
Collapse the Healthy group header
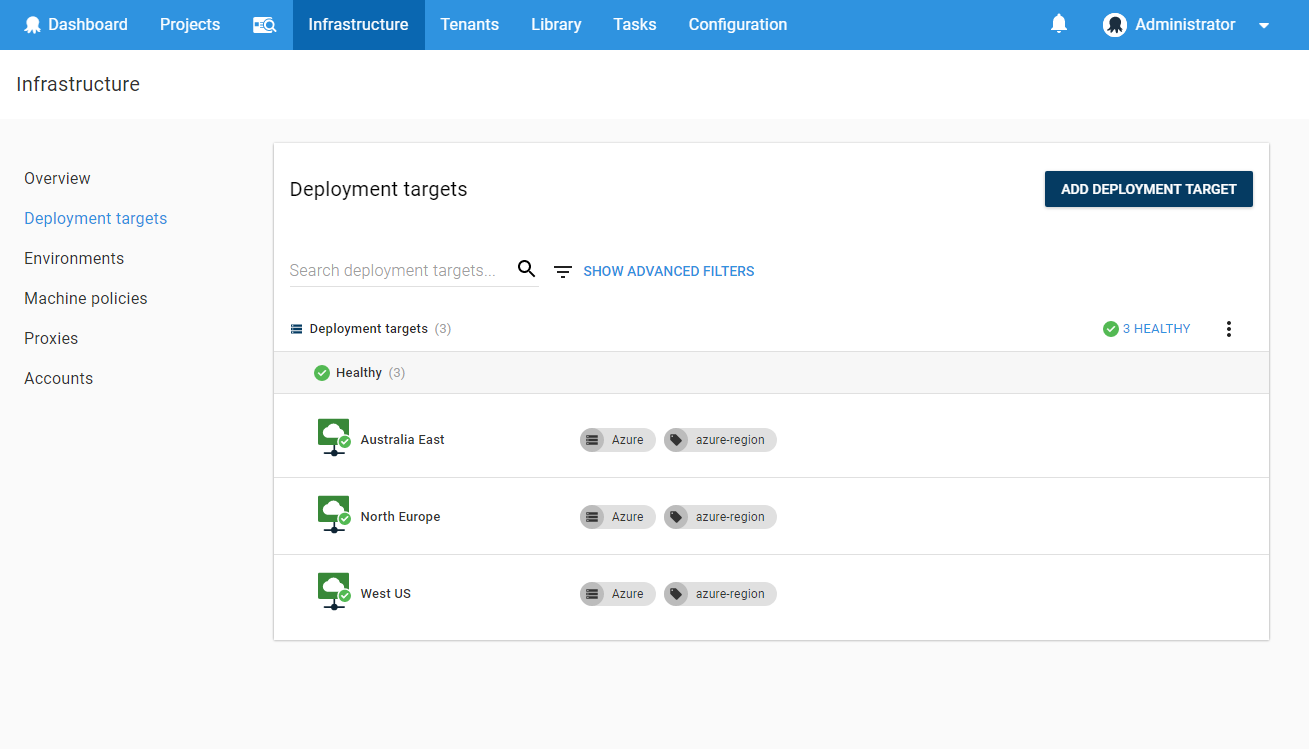click(359, 373)
